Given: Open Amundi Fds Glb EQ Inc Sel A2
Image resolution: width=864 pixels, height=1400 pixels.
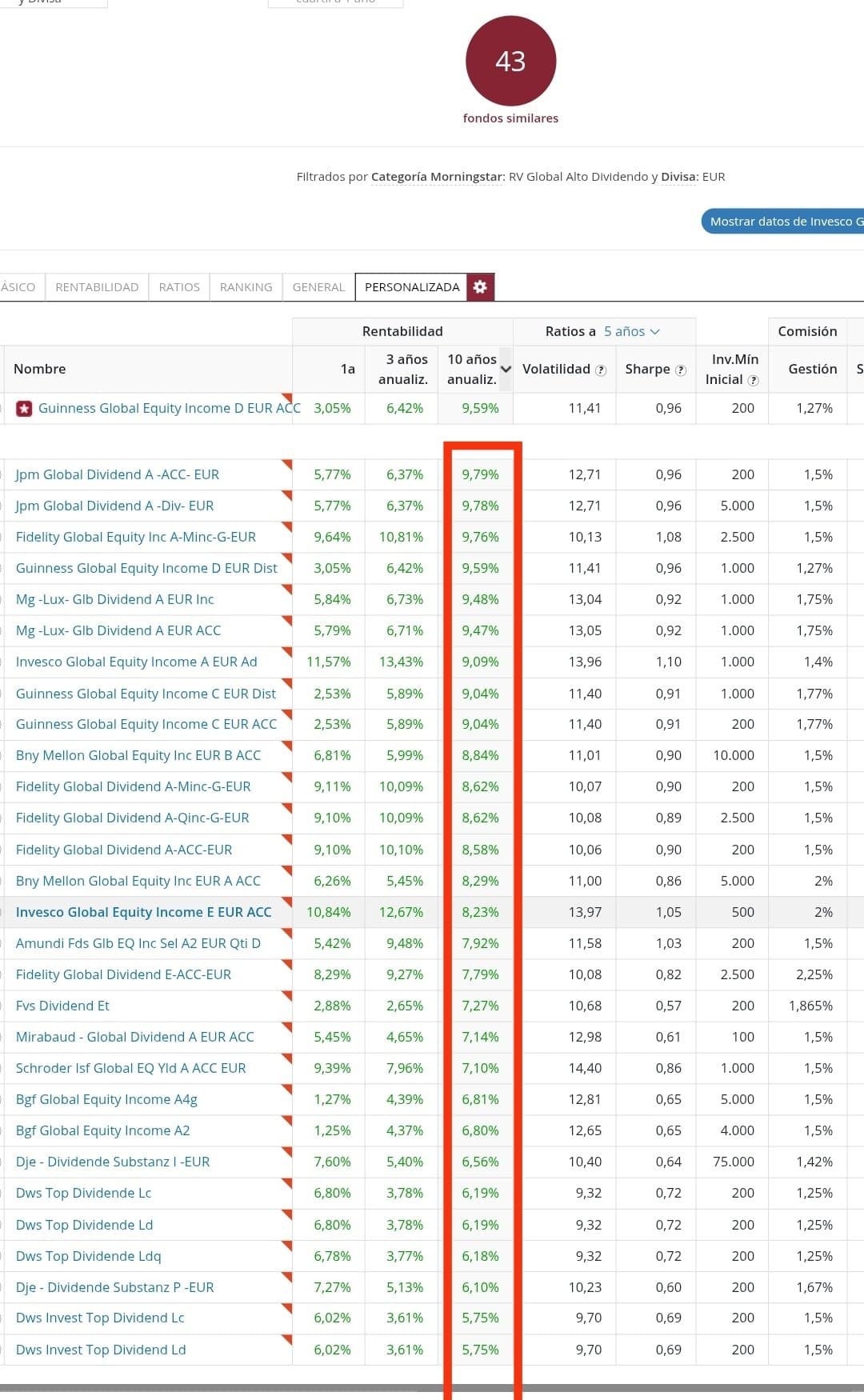Looking at the screenshot, I should click(x=138, y=943).
